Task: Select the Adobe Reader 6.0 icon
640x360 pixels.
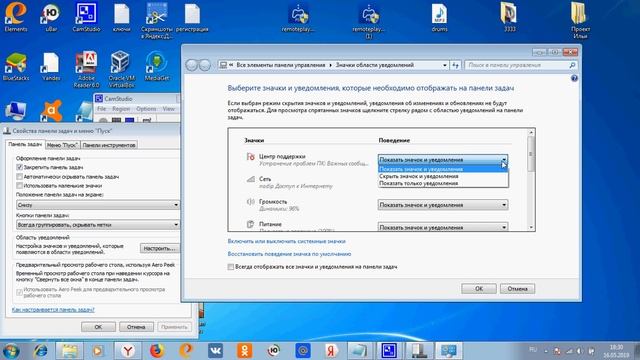Action: (x=86, y=69)
